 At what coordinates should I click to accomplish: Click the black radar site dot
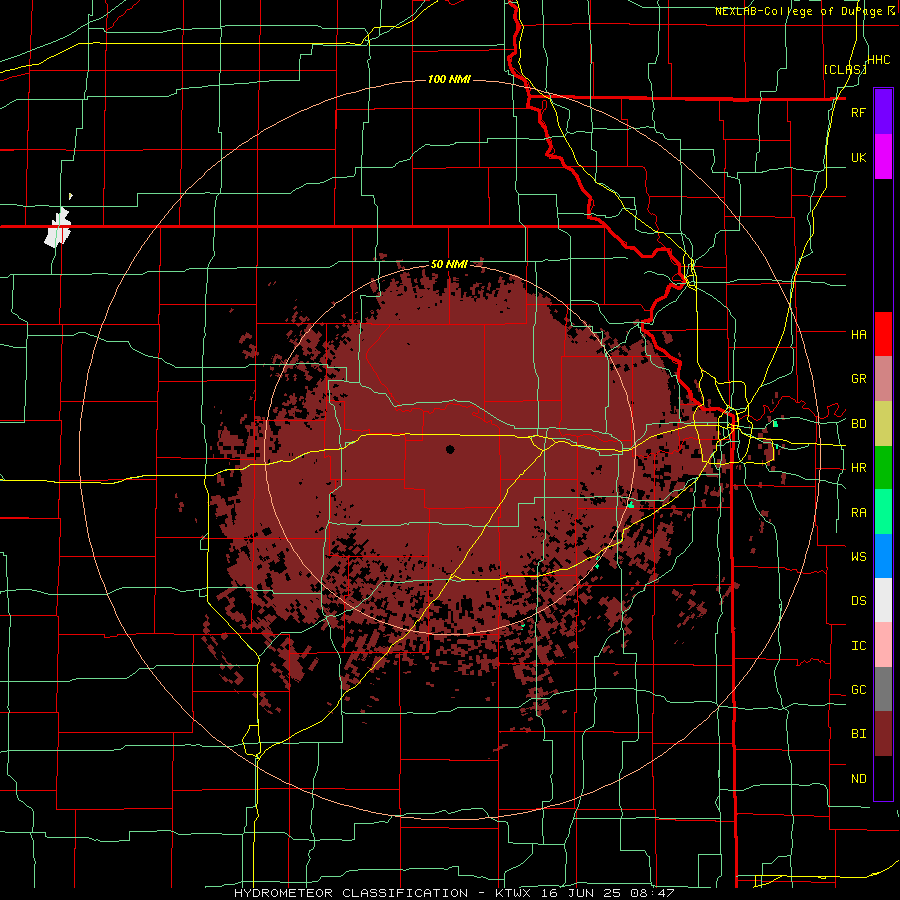(x=450, y=449)
